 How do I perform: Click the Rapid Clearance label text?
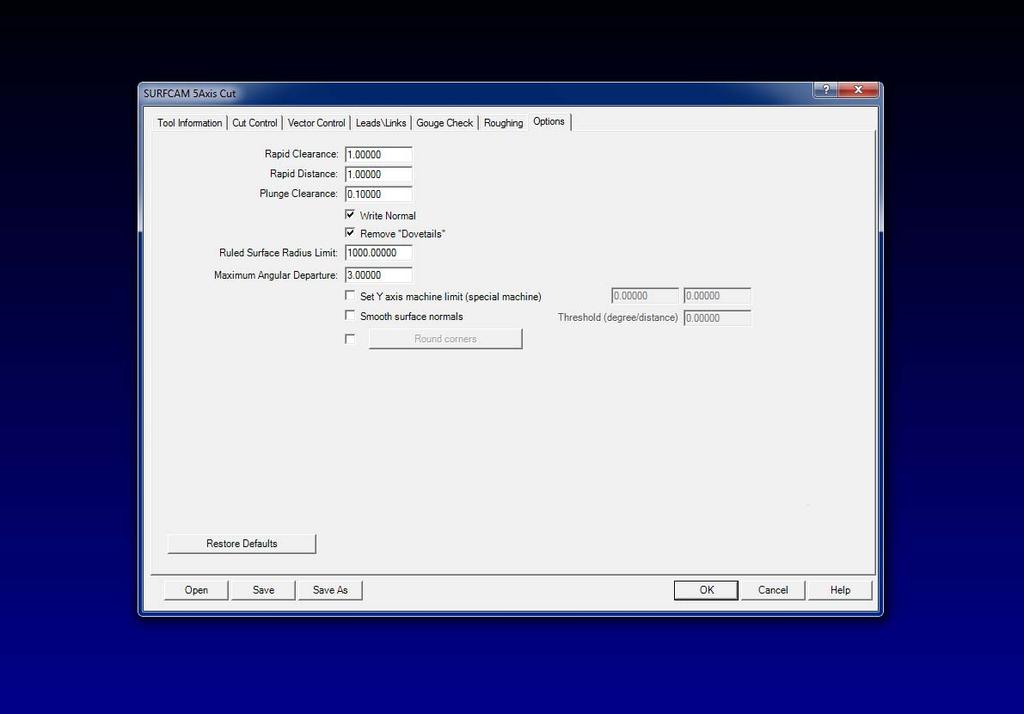click(301, 154)
